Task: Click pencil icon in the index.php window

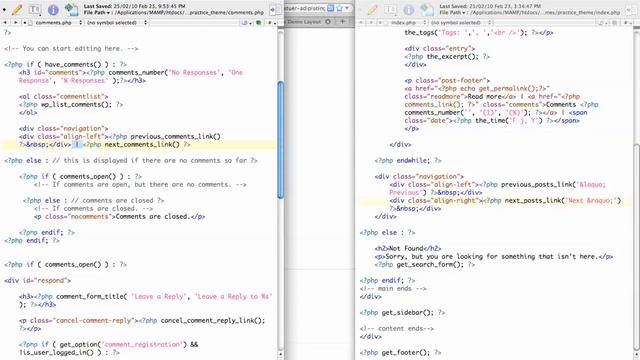Action: pyautogui.click(x=372, y=9)
